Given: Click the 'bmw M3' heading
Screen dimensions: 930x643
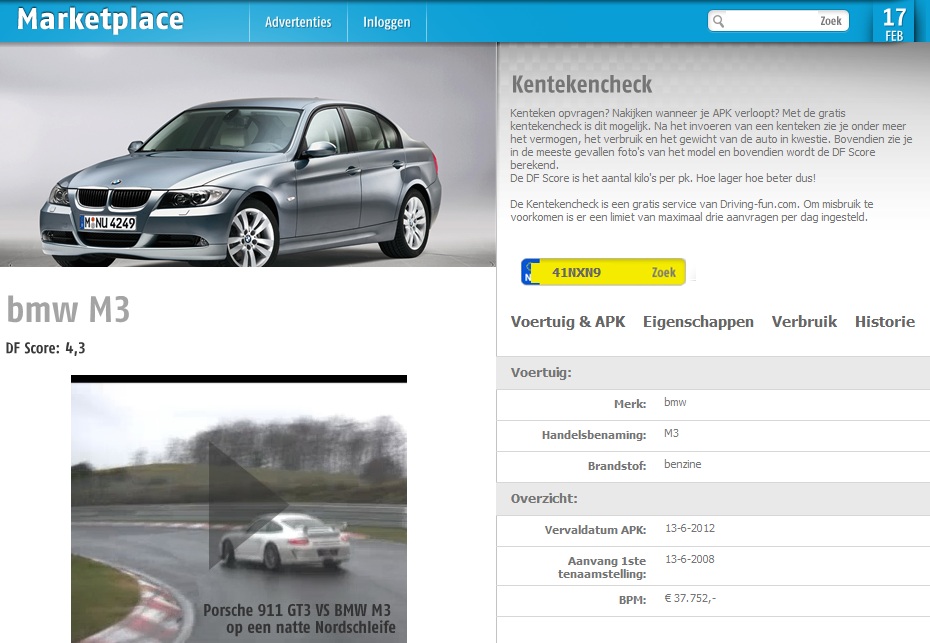Looking at the screenshot, I should tap(68, 309).
